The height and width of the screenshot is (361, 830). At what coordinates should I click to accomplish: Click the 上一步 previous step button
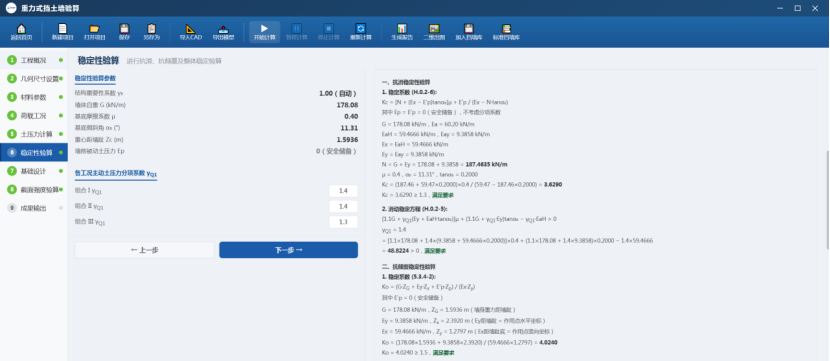click(x=145, y=250)
